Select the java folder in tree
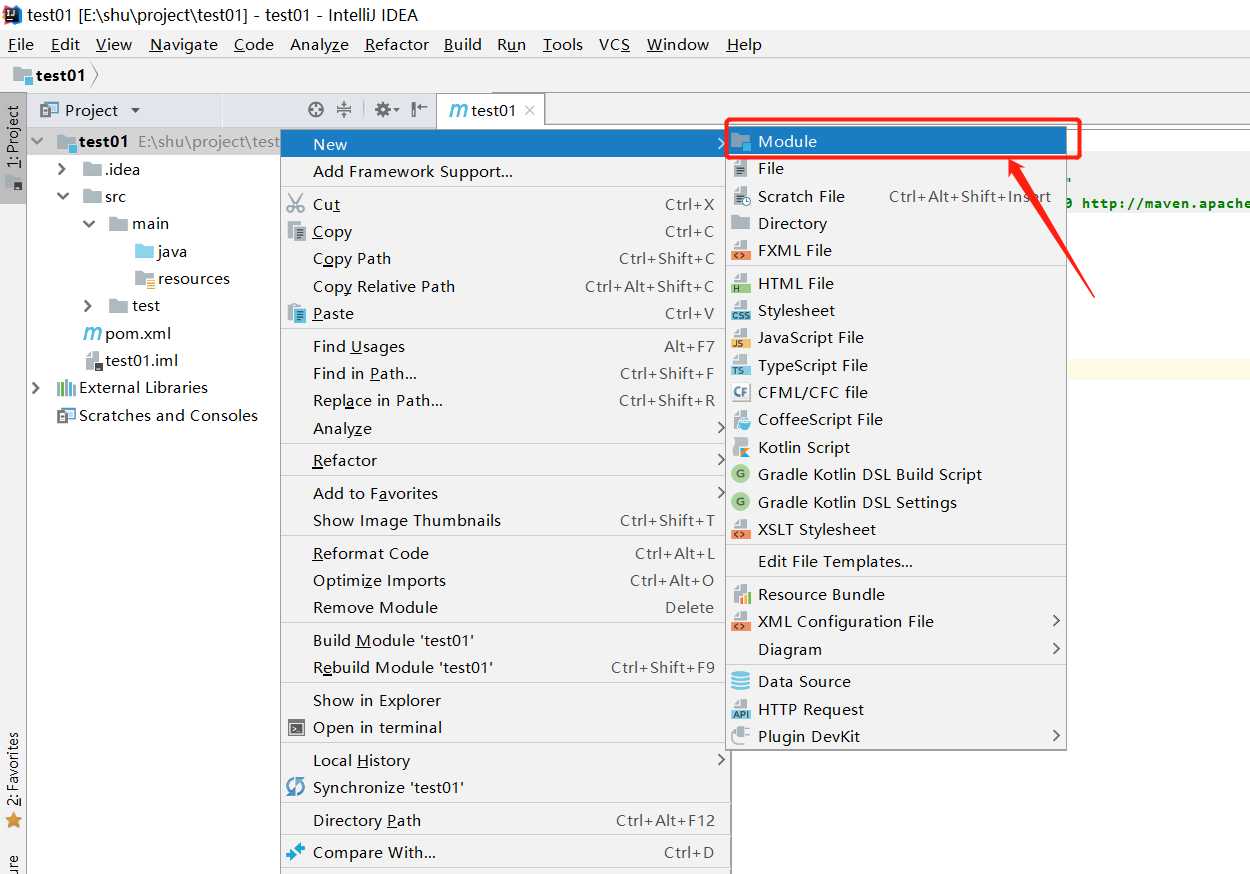 coord(160,252)
